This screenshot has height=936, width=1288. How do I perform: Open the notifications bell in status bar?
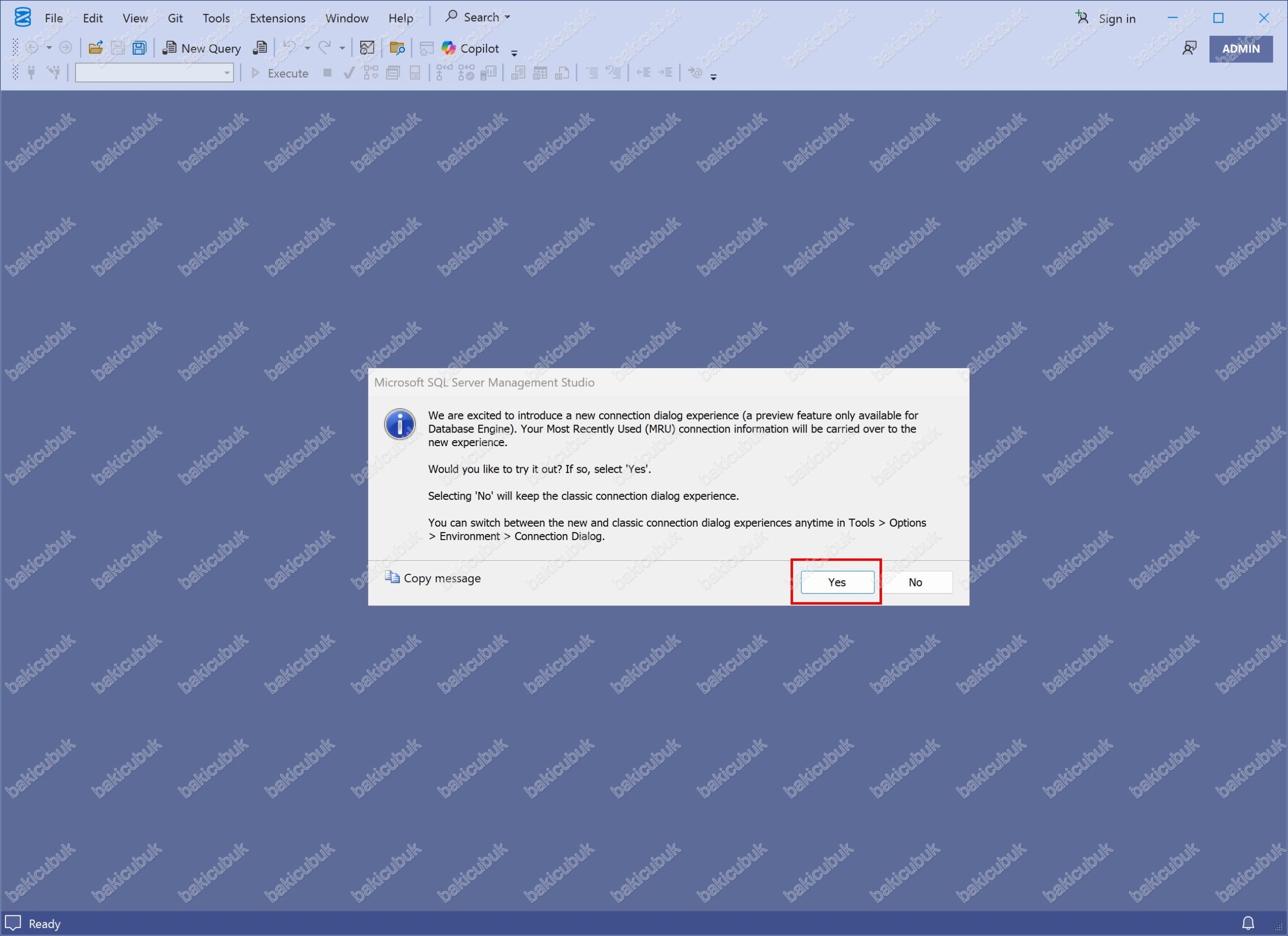click(1248, 923)
